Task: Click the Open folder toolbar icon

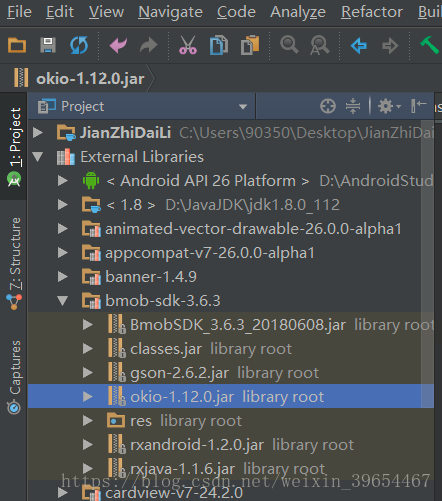Action: click(17, 45)
